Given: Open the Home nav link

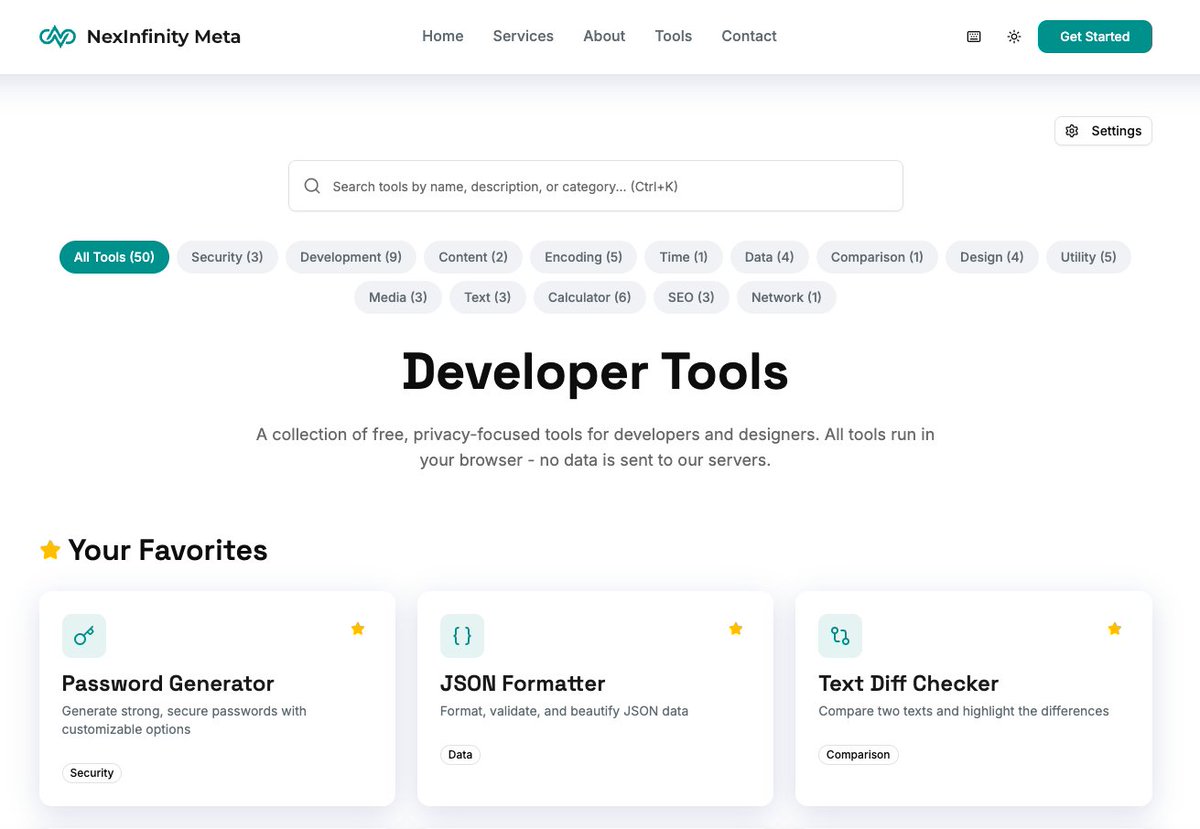Looking at the screenshot, I should pos(443,36).
